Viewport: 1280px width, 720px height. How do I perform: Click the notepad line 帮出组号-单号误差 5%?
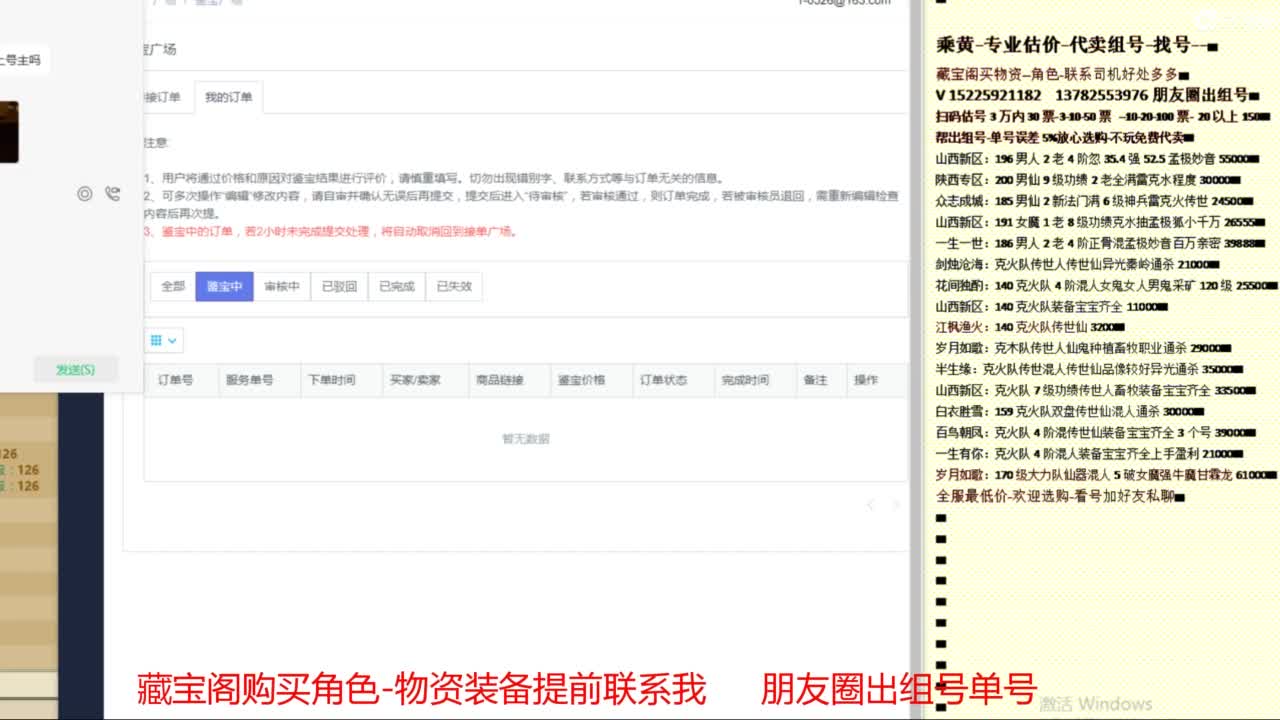(1065, 138)
